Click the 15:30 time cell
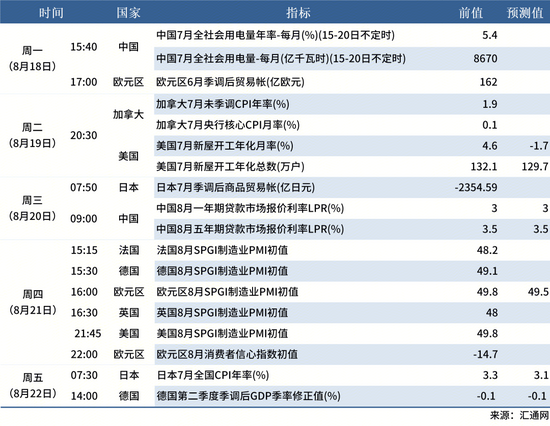Image resolution: width=550 pixels, height=426 pixels. [x=84, y=271]
